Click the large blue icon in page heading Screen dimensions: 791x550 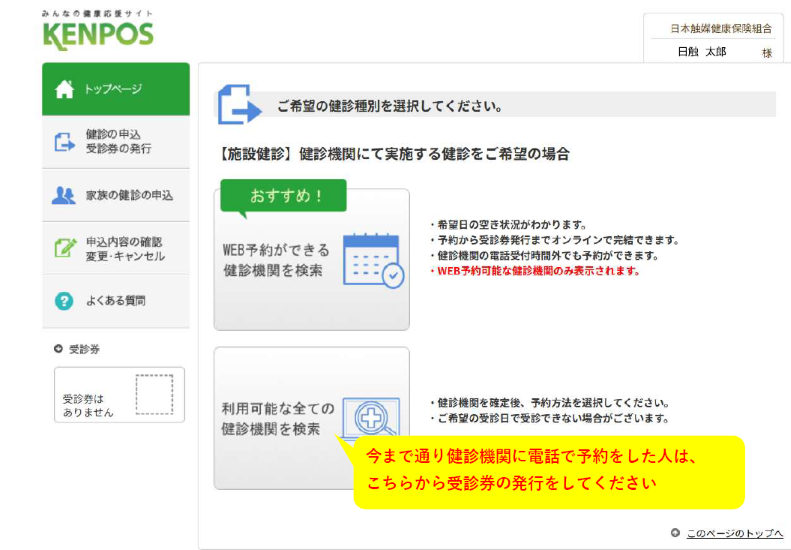point(239,105)
